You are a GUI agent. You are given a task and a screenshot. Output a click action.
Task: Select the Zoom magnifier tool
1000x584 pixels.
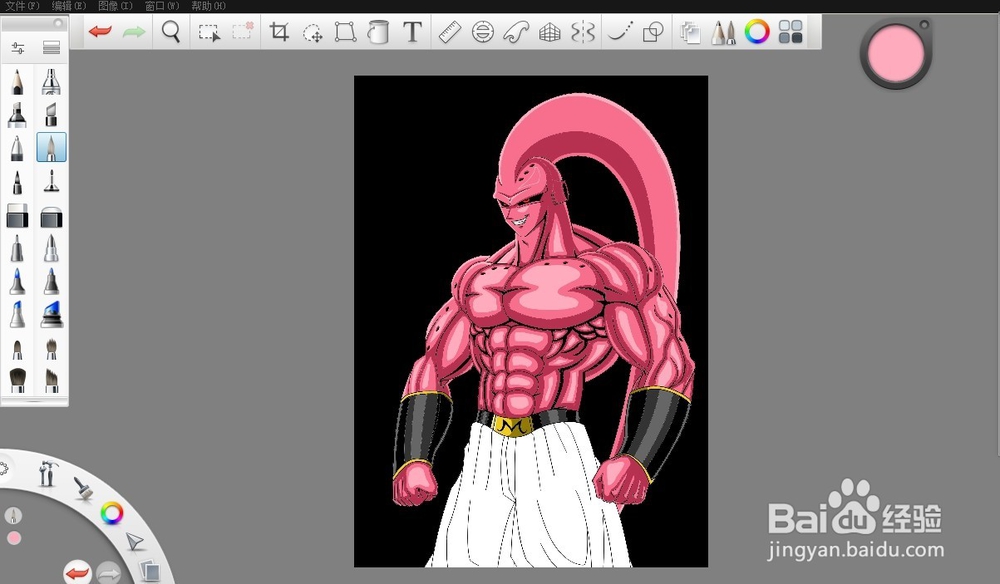[171, 31]
